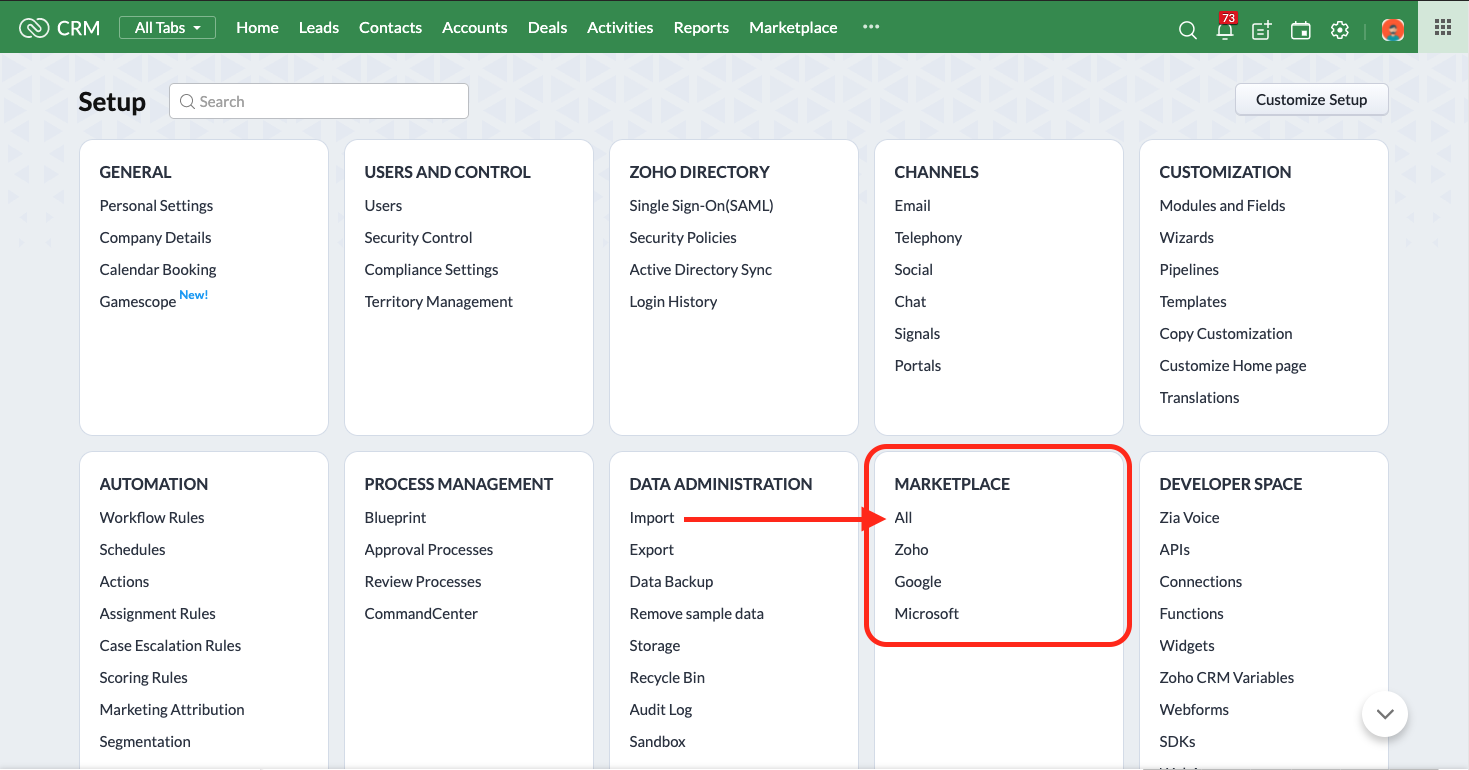Open Telephony settings

point(928,238)
